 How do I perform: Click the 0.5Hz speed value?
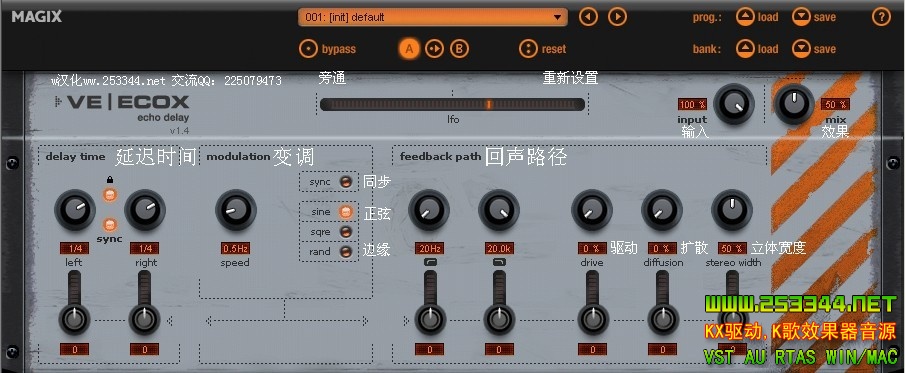pyautogui.click(x=235, y=249)
